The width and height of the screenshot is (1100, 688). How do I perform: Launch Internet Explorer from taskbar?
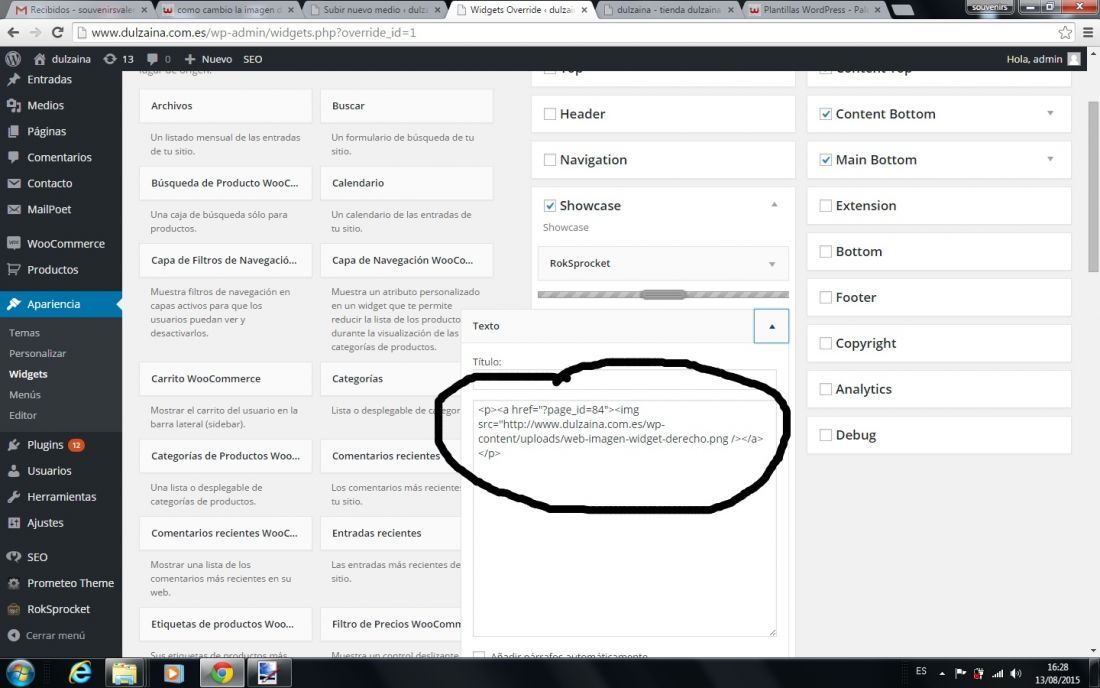(79, 673)
